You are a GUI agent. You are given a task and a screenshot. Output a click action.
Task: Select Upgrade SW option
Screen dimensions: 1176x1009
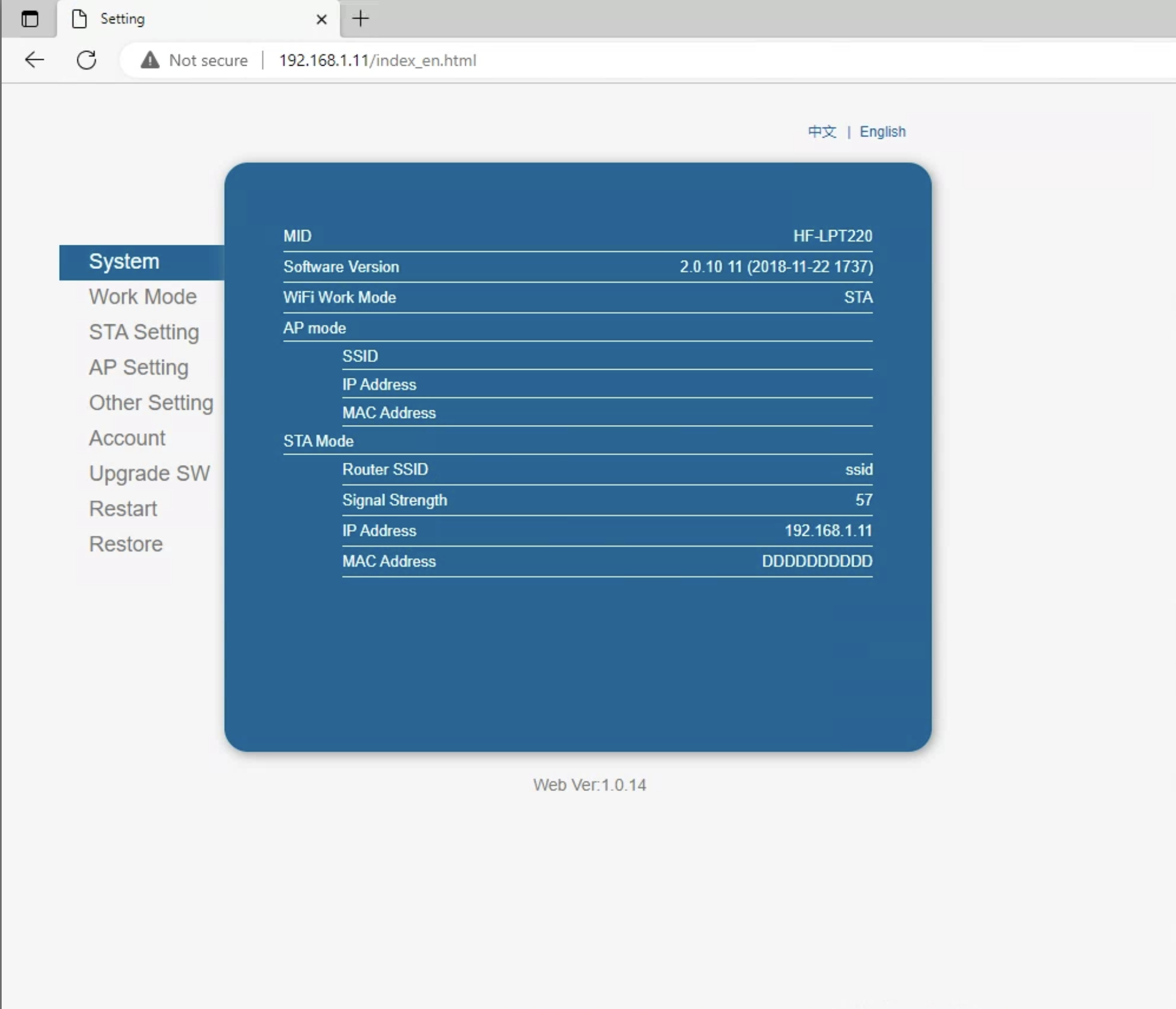pyautogui.click(x=149, y=473)
